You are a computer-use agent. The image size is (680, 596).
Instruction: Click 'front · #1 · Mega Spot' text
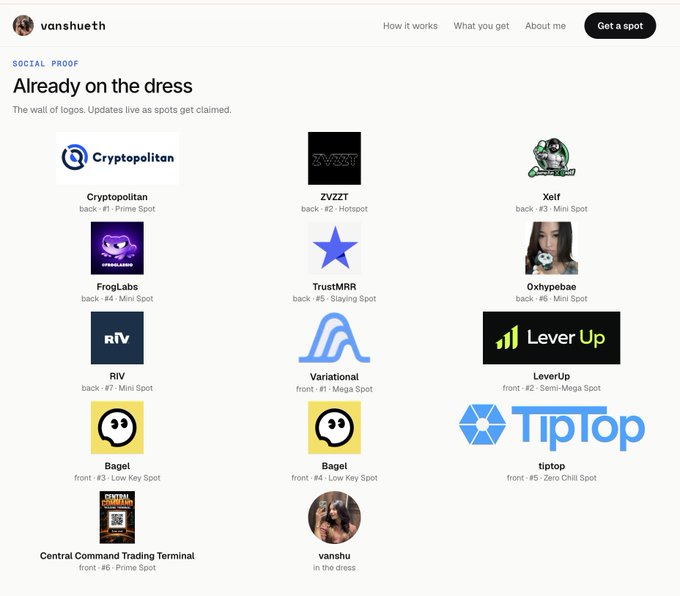tap(334, 389)
